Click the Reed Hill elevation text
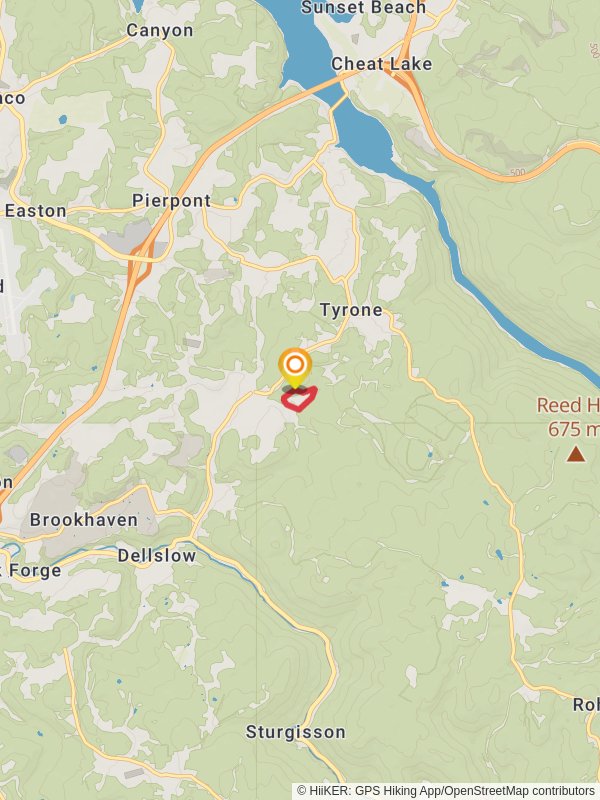The image size is (600, 800). (x=572, y=429)
